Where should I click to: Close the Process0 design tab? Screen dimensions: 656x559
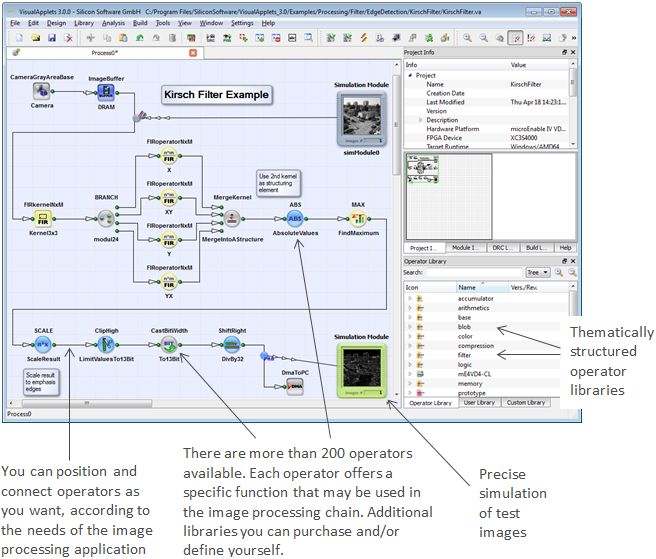coord(193,53)
